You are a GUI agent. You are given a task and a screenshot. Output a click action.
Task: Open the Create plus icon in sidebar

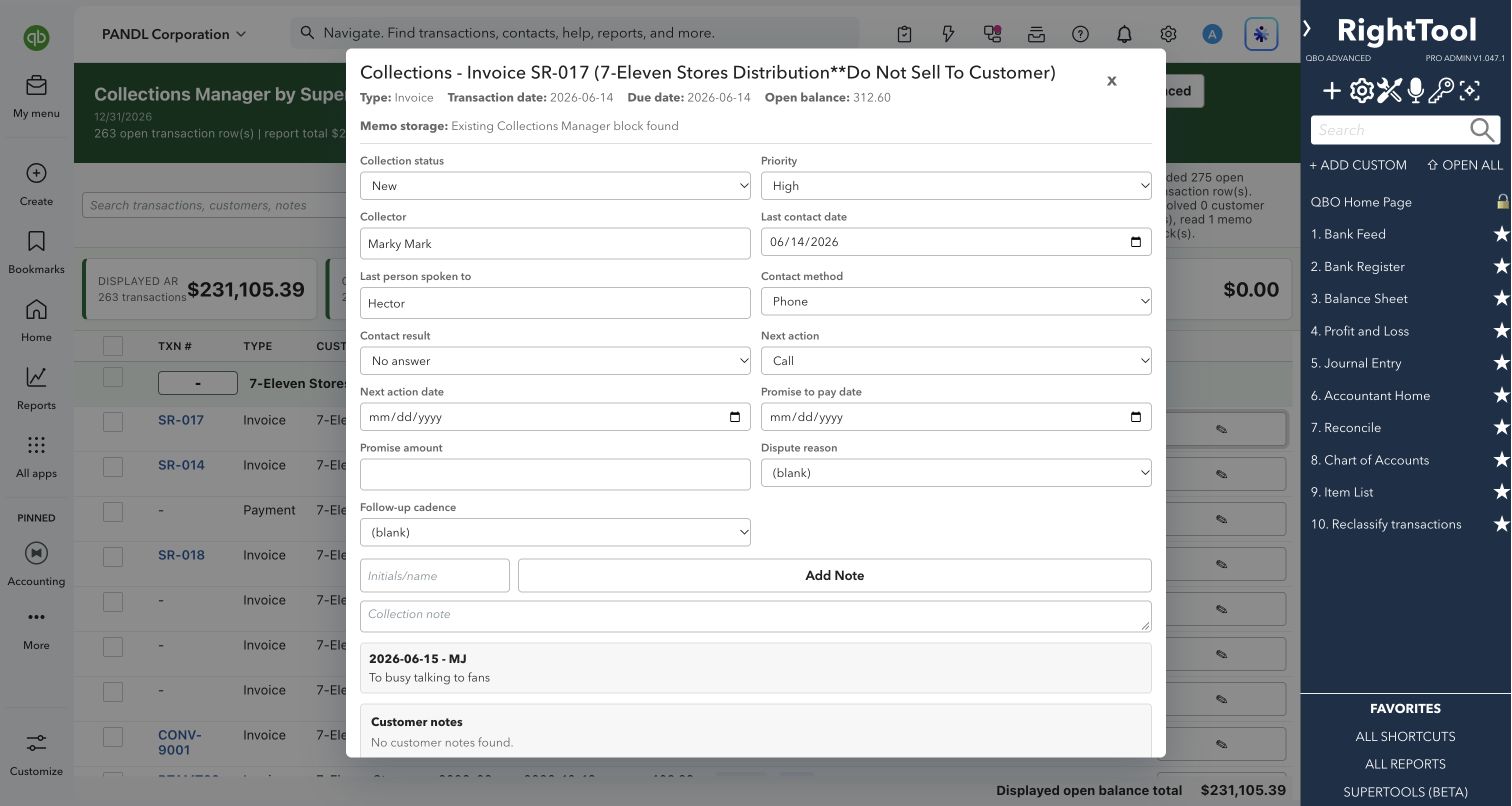(x=36, y=173)
